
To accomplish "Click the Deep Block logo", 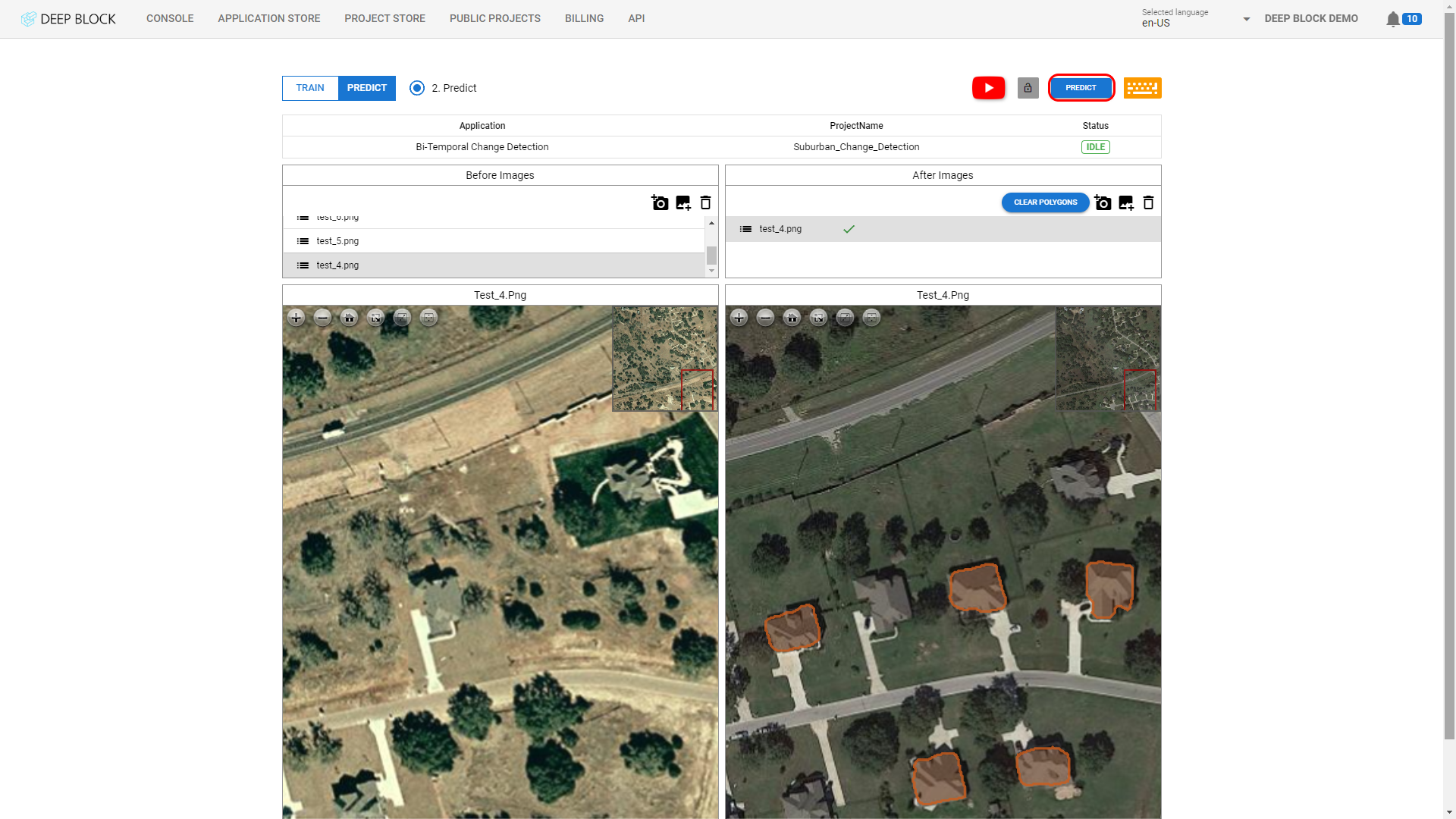I will click(x=68, y=18).
